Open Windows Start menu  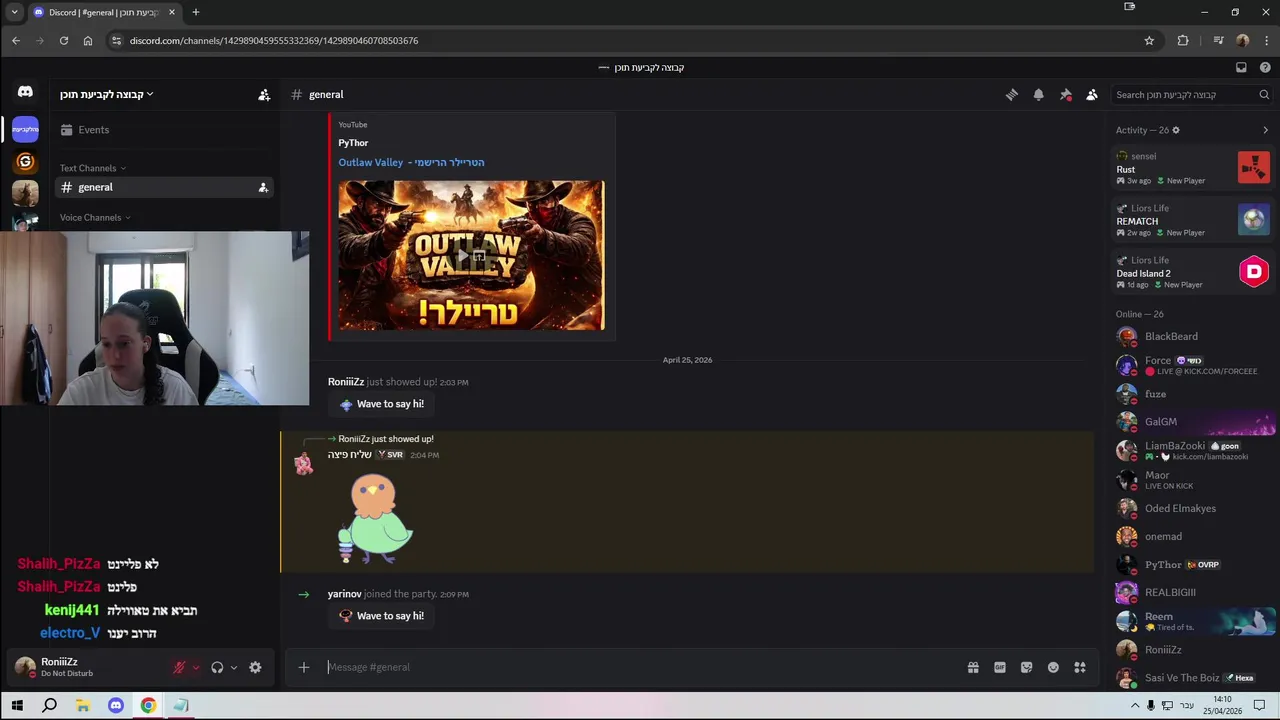pyautogui.click(x=17, y=706)
